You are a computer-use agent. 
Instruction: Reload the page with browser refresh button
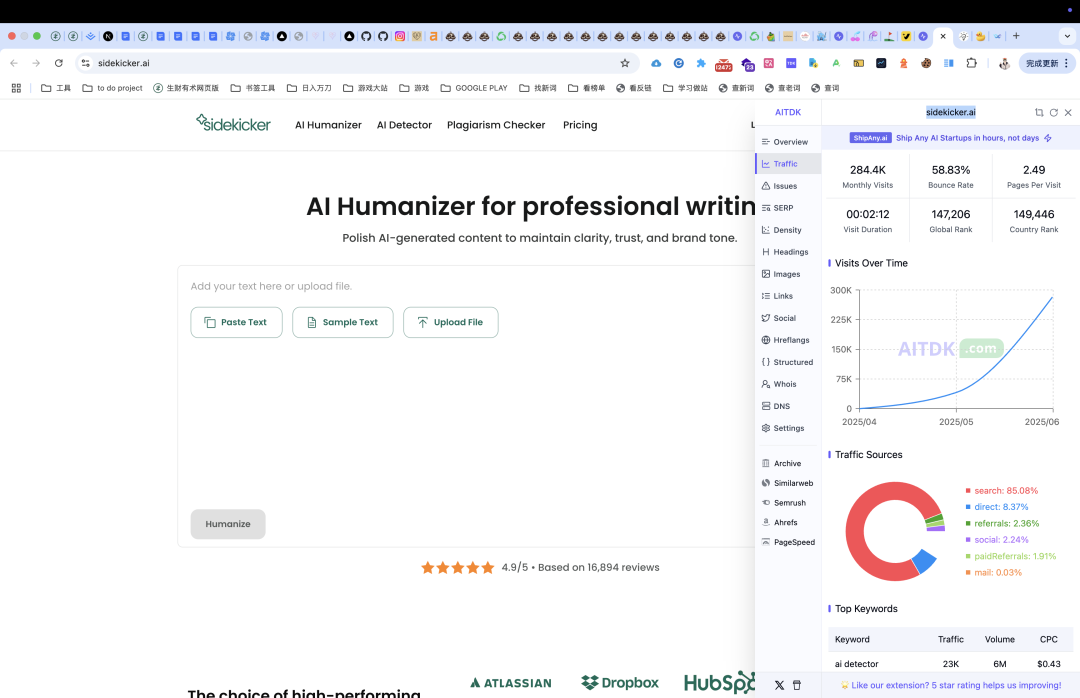(x=59, y=63)
